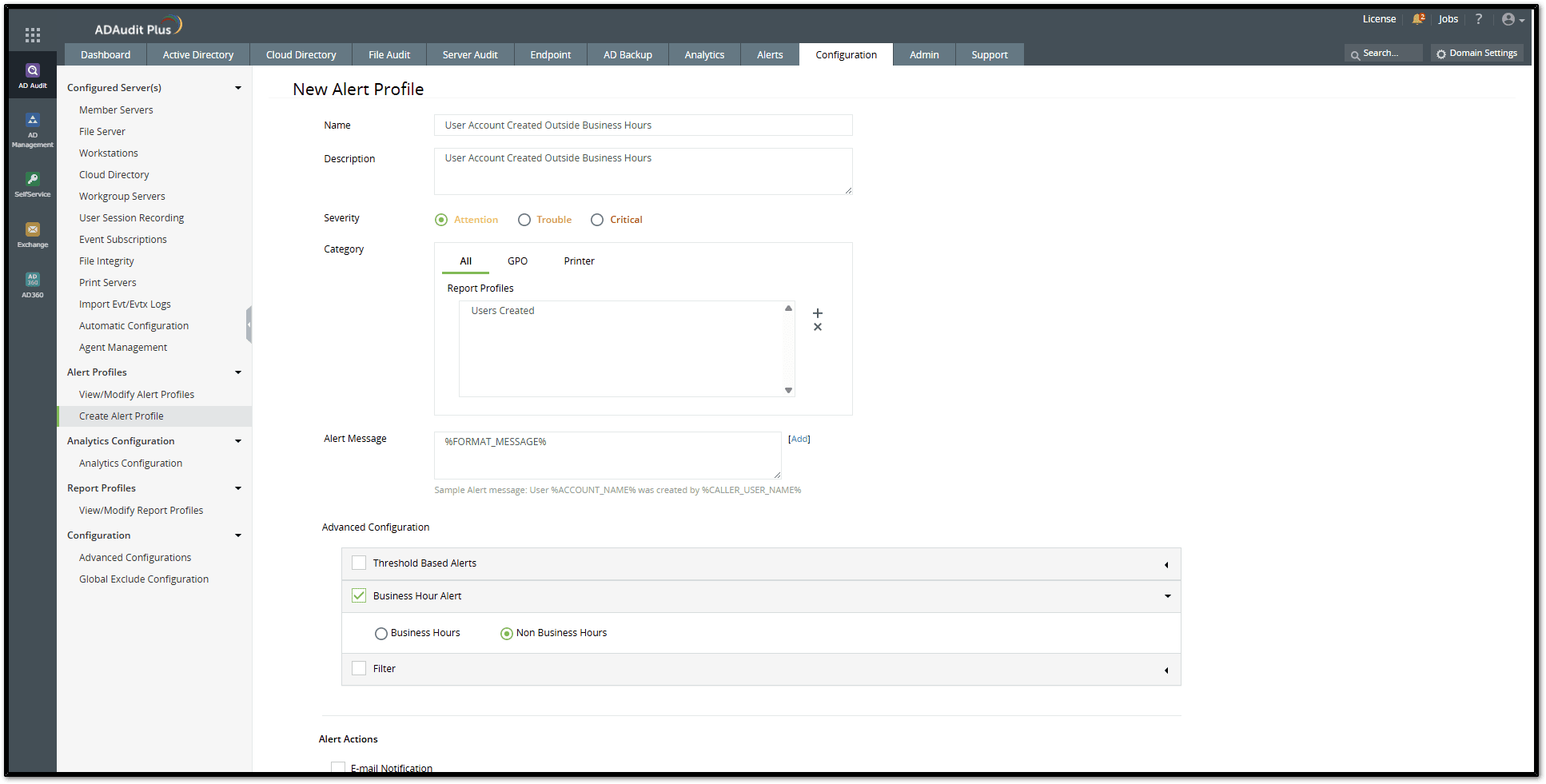Open the user account avatar menu

point(1512,19)
